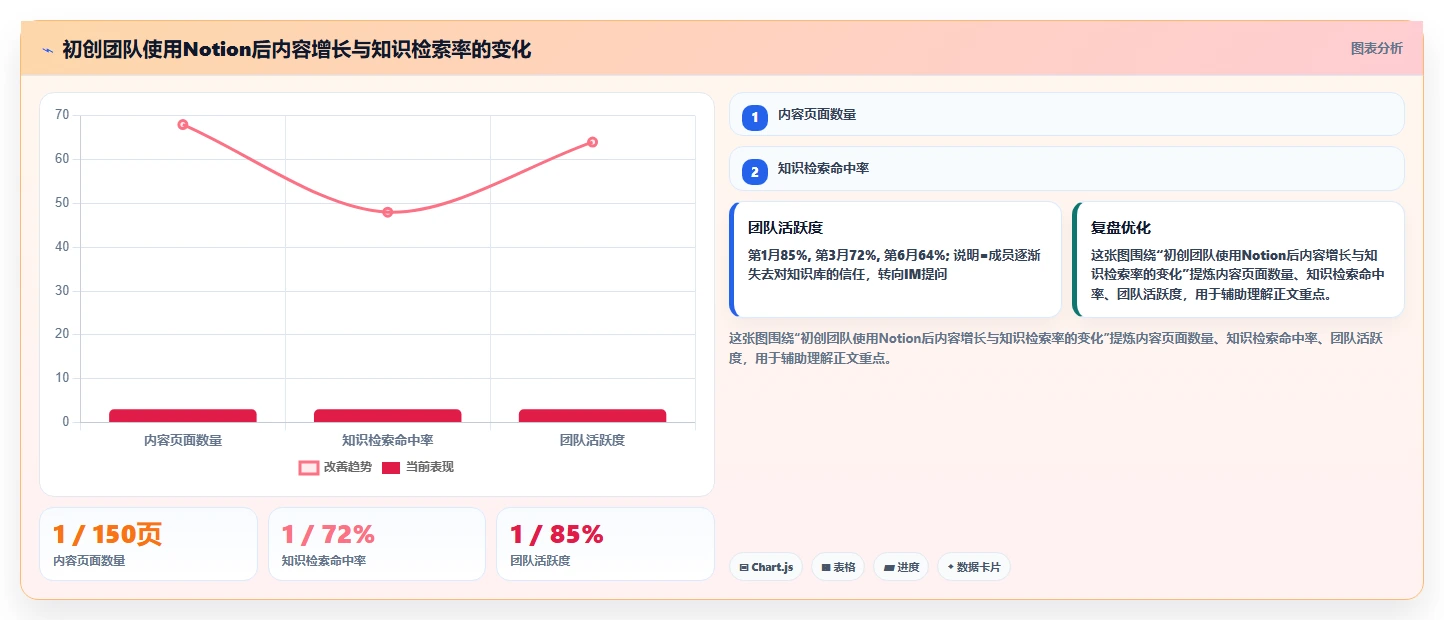Image resolution: width=1444 pixels, height=620 pixels.
Task: Open the 团队活跃度 info card
Action: coord(895,259)
